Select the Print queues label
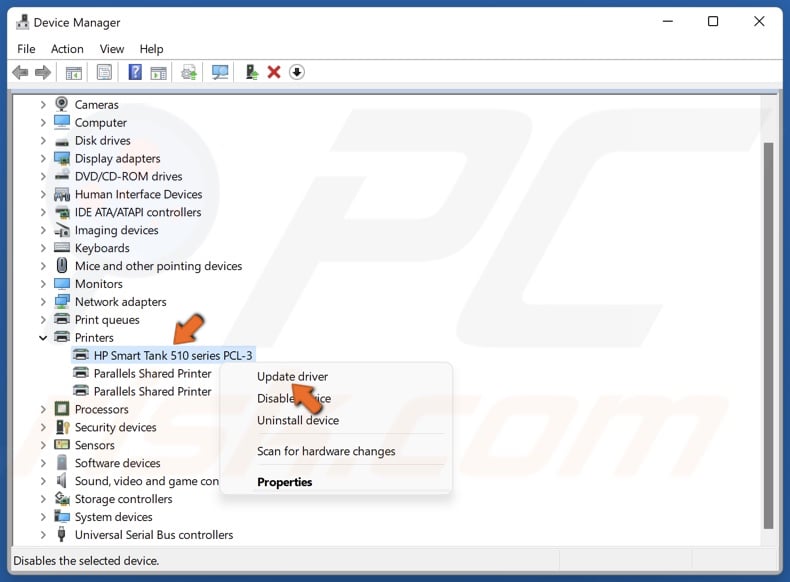The width and height of the screenshot is (790, 582). pyautogui.click(x=107, y=320)
